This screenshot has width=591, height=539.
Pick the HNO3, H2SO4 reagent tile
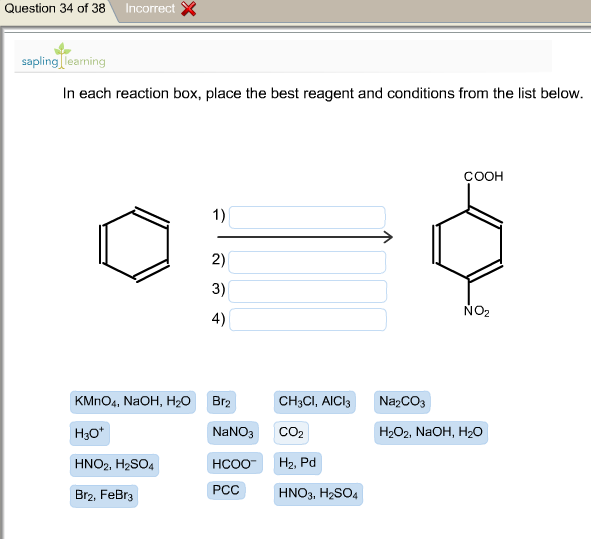click(x=318, y=494)
